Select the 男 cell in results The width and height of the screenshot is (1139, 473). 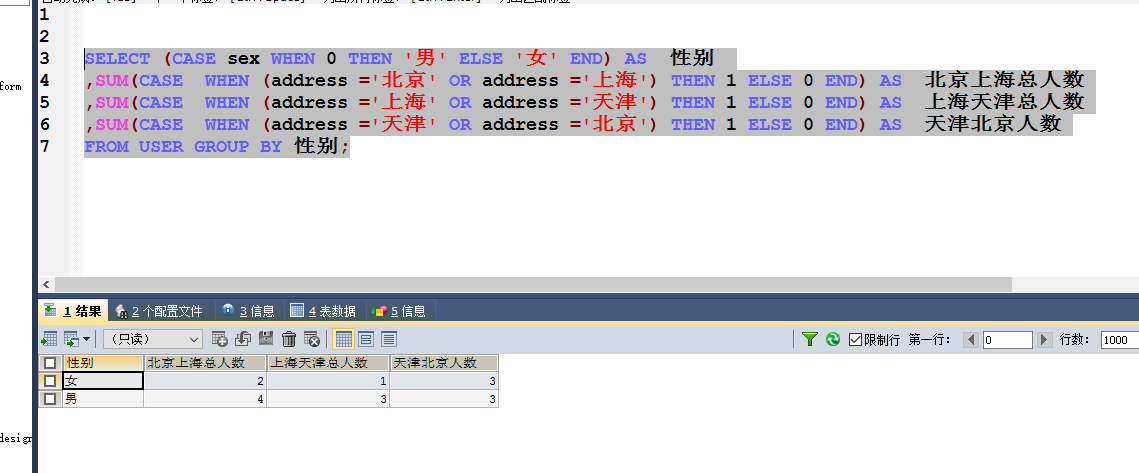click(x=102, y=398)
